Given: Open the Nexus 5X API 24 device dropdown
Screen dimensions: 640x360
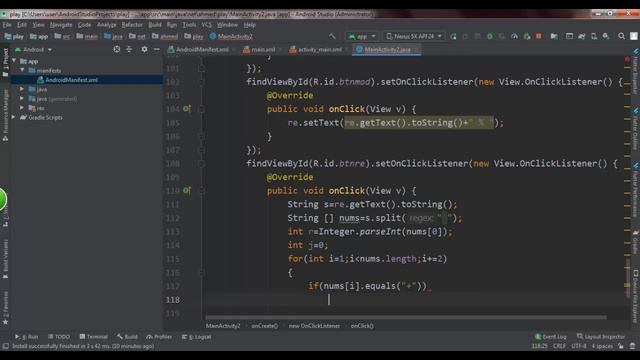Looking at the screenshot, I should [x=414, y=36].
